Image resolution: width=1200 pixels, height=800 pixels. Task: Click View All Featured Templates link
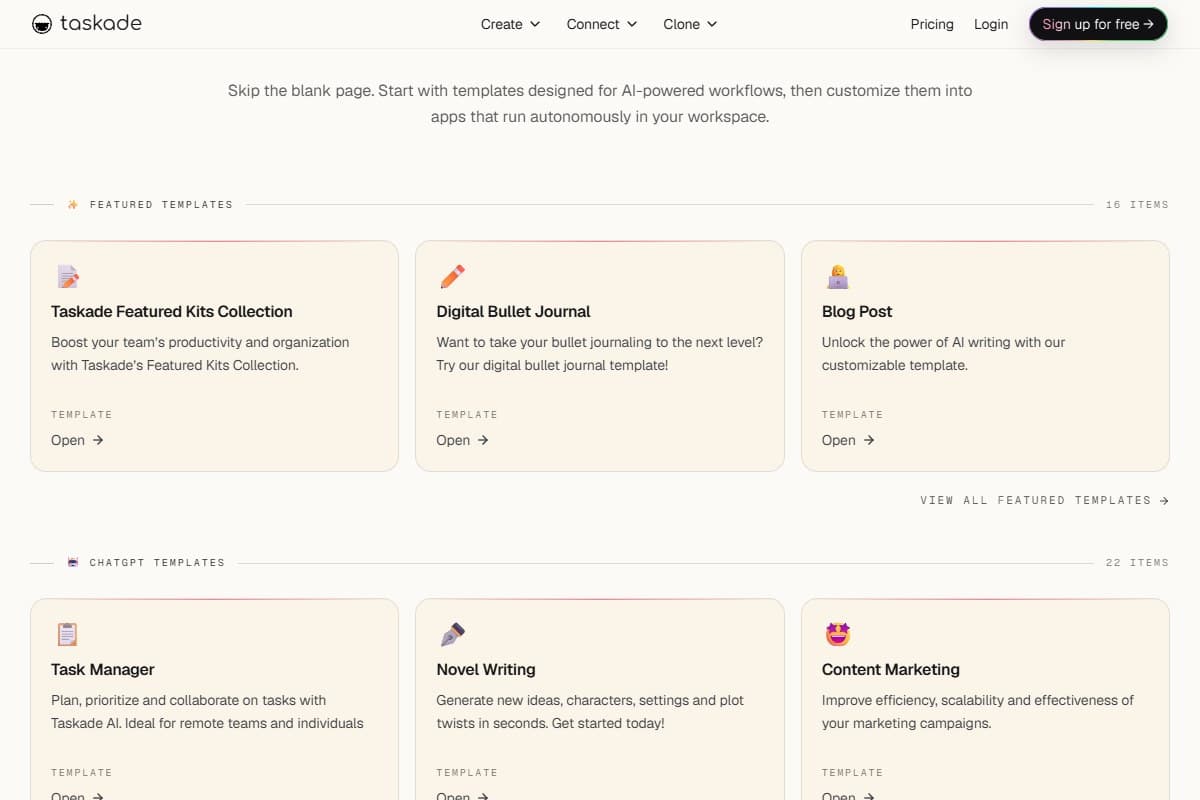[1044, 500]
